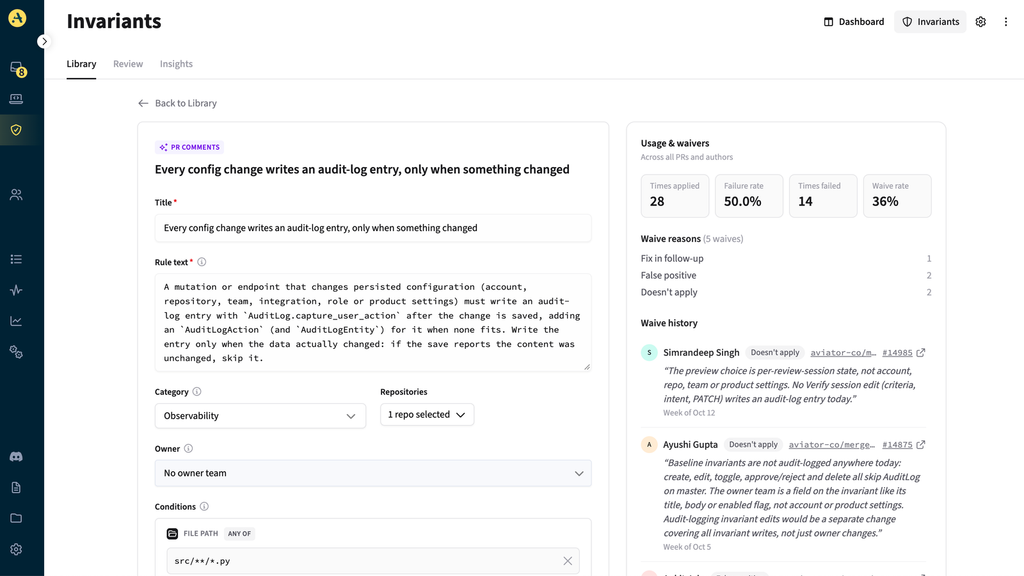Open the settings gear at sidebar bottom
The width and height of the screenshot is (1024, 576).
(x=16, y=549)
